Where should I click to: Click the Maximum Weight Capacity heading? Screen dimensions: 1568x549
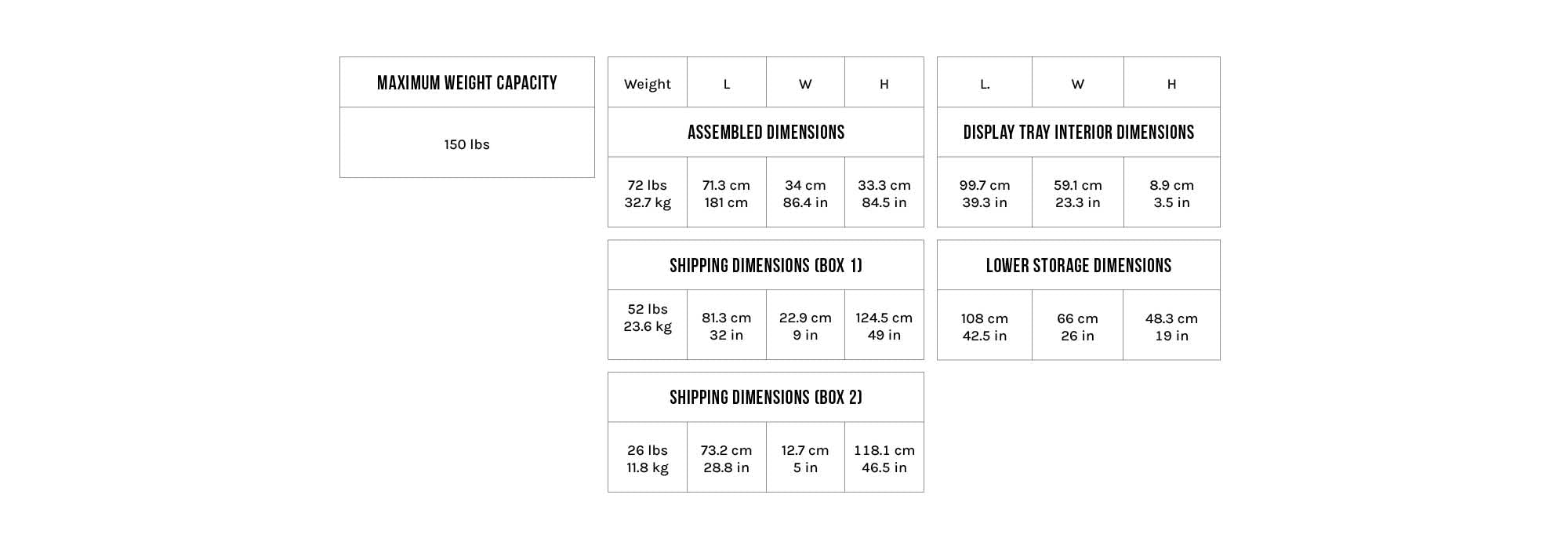point(466,83)
